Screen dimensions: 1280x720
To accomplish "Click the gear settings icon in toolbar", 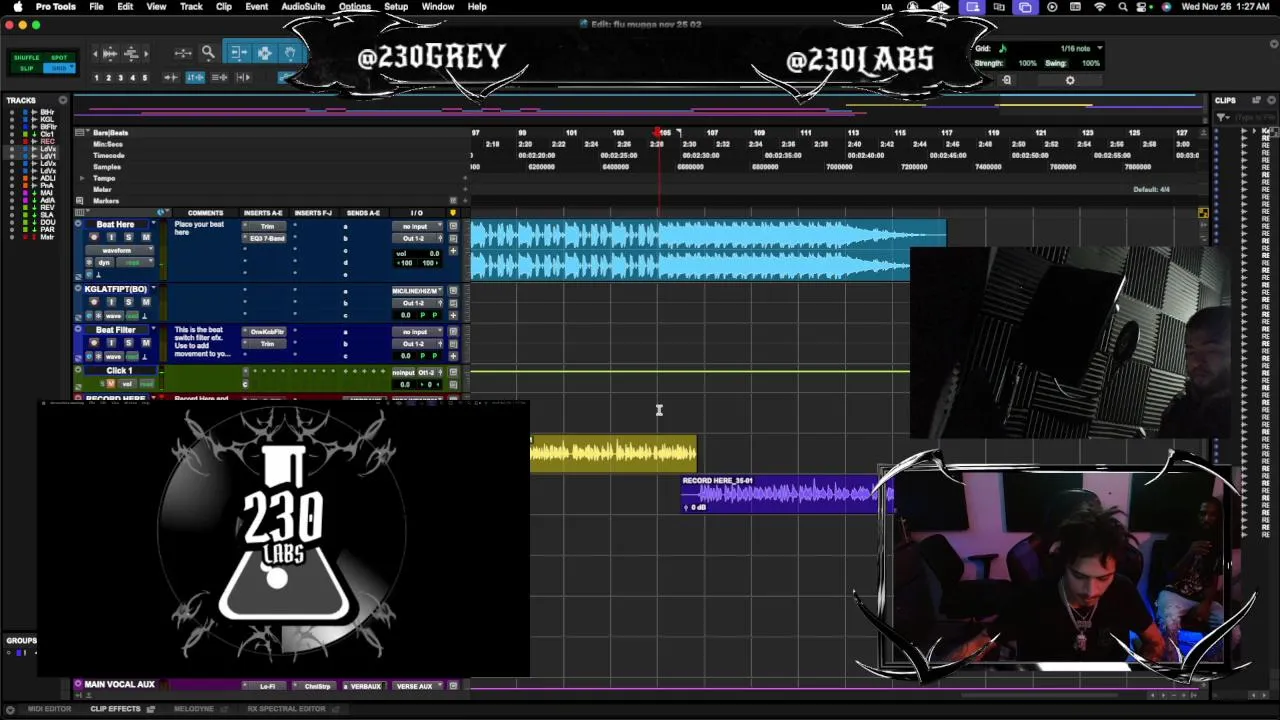I will [x=1070, y=80].
